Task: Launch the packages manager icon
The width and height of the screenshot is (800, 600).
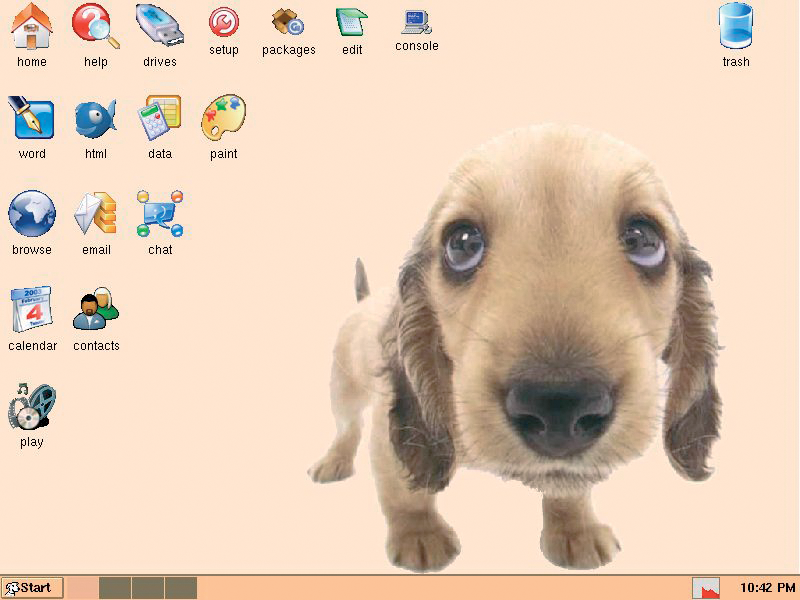Action: pyautogui.click(x=288, y=22)
